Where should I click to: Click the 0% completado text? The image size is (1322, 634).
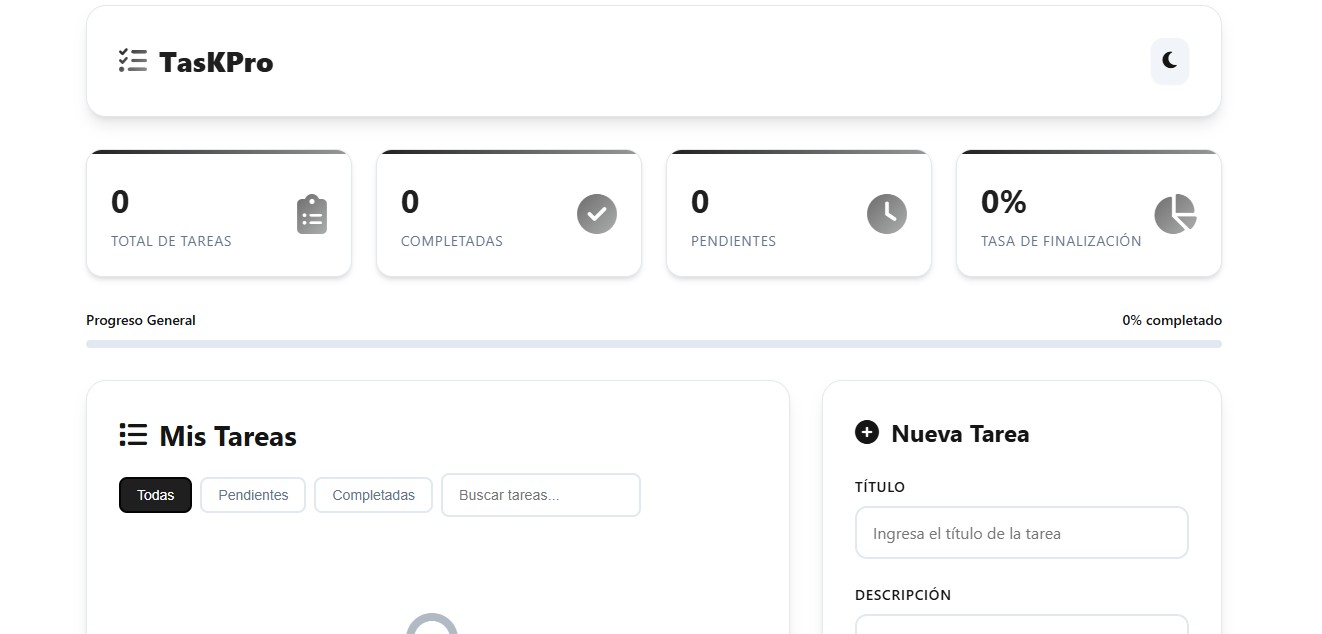(x=1172, y=321)
